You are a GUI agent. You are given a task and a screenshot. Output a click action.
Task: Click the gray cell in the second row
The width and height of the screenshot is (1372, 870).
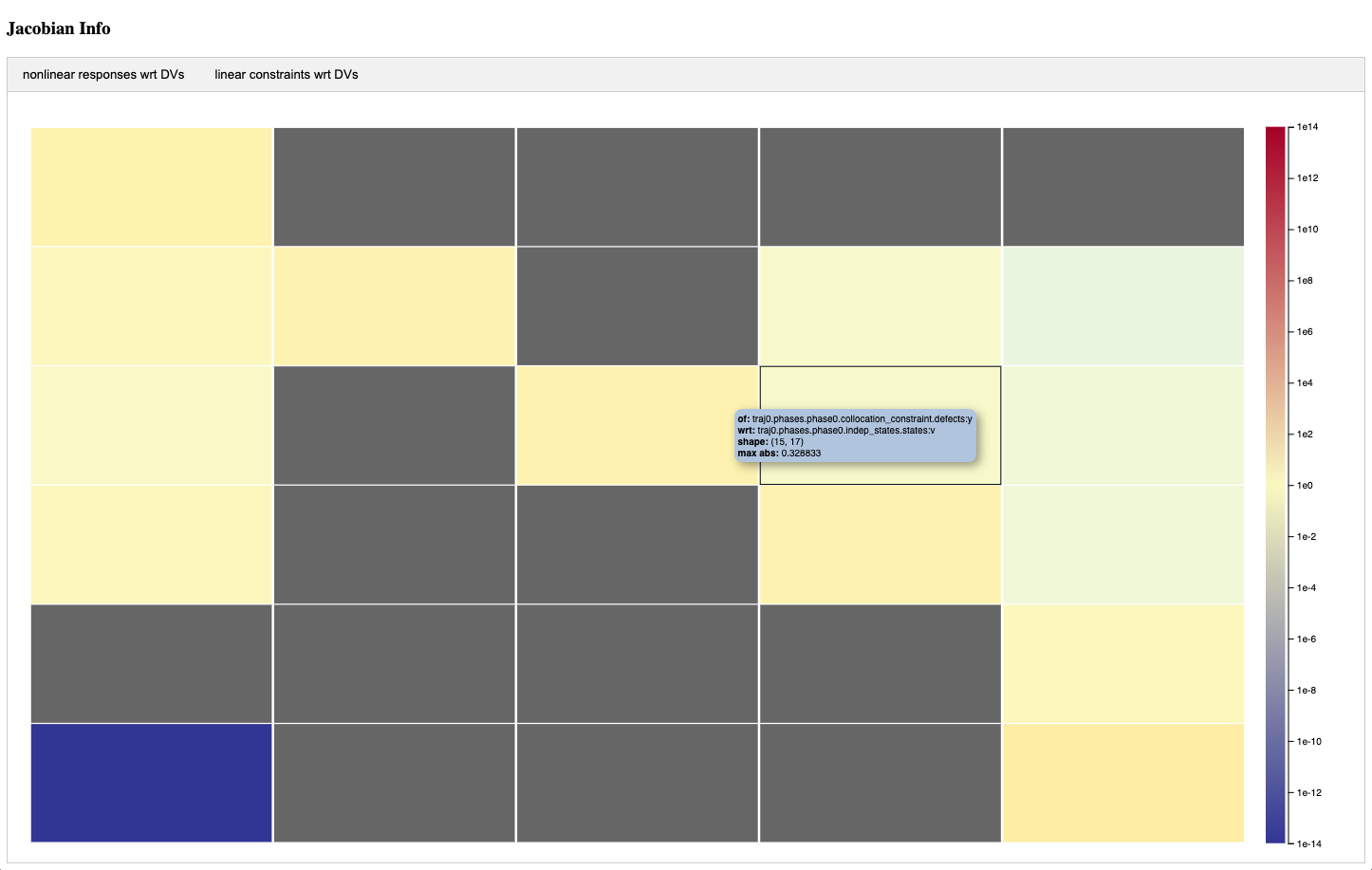coord(638,306)
